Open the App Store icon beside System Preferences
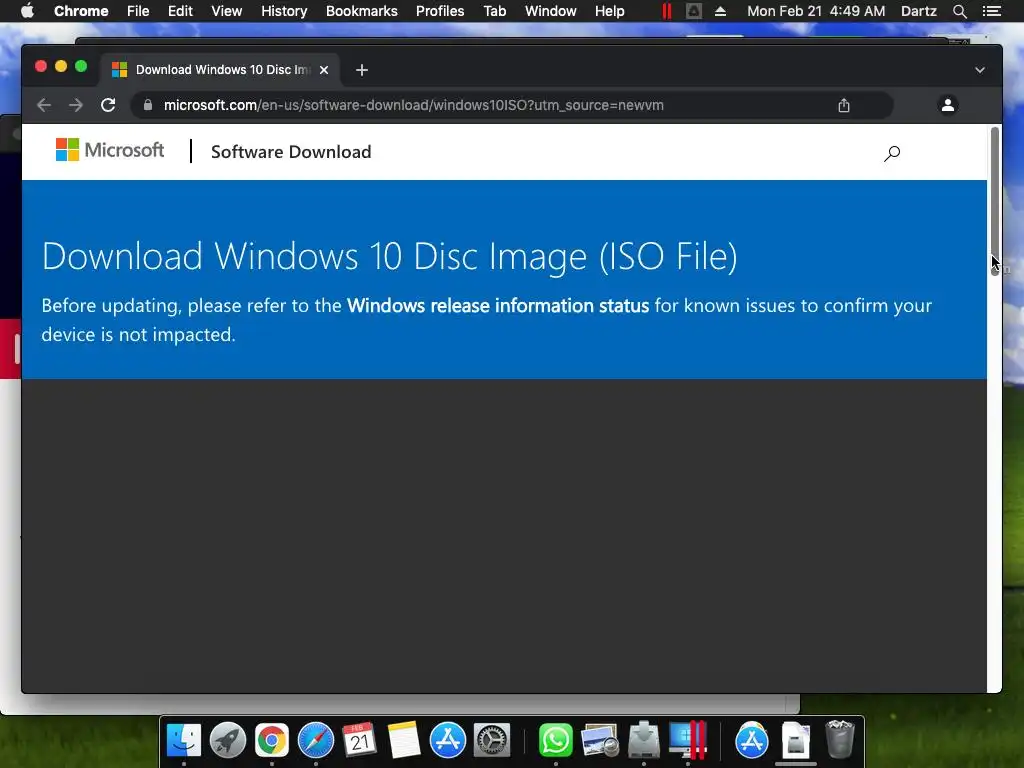The image size is (1024, 768). 447,740
